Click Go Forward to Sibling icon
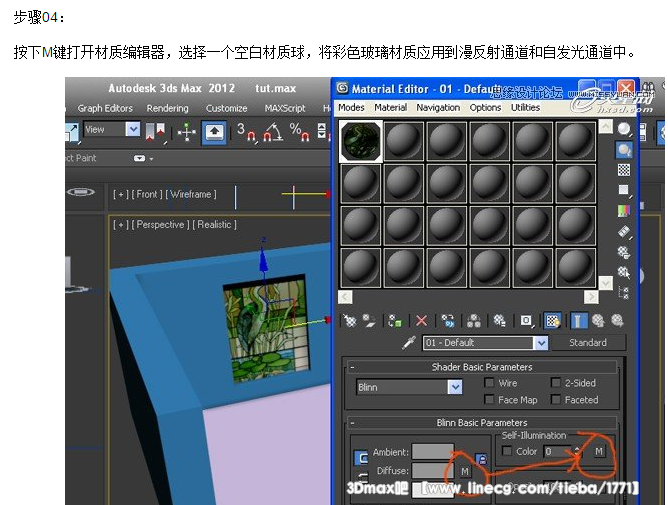Screen dimensions: 668x505 pyautogui.click(x=617, y=320)
